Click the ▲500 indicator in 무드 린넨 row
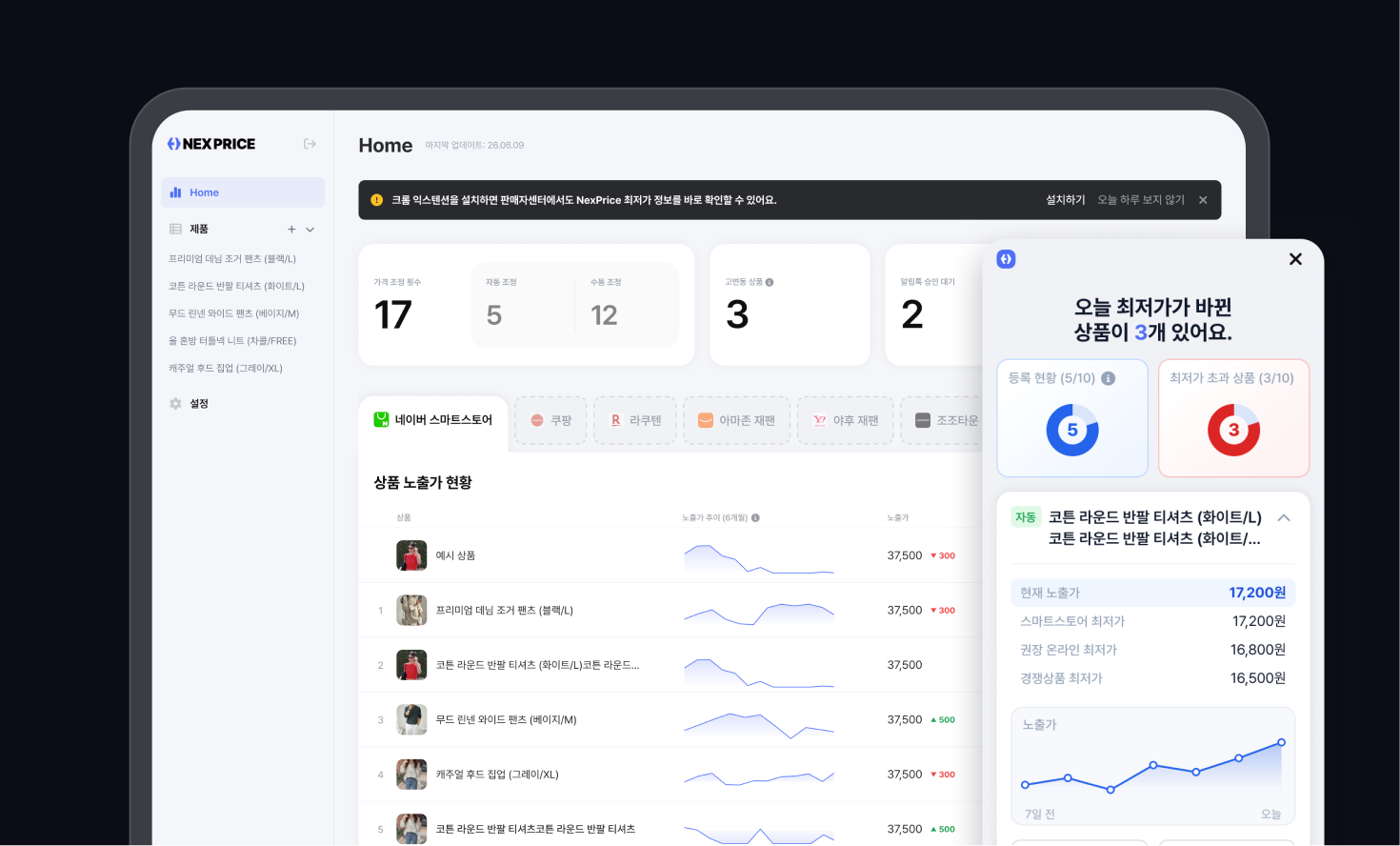The height and width of the screenshot is (846, 1400). (943, 720)
